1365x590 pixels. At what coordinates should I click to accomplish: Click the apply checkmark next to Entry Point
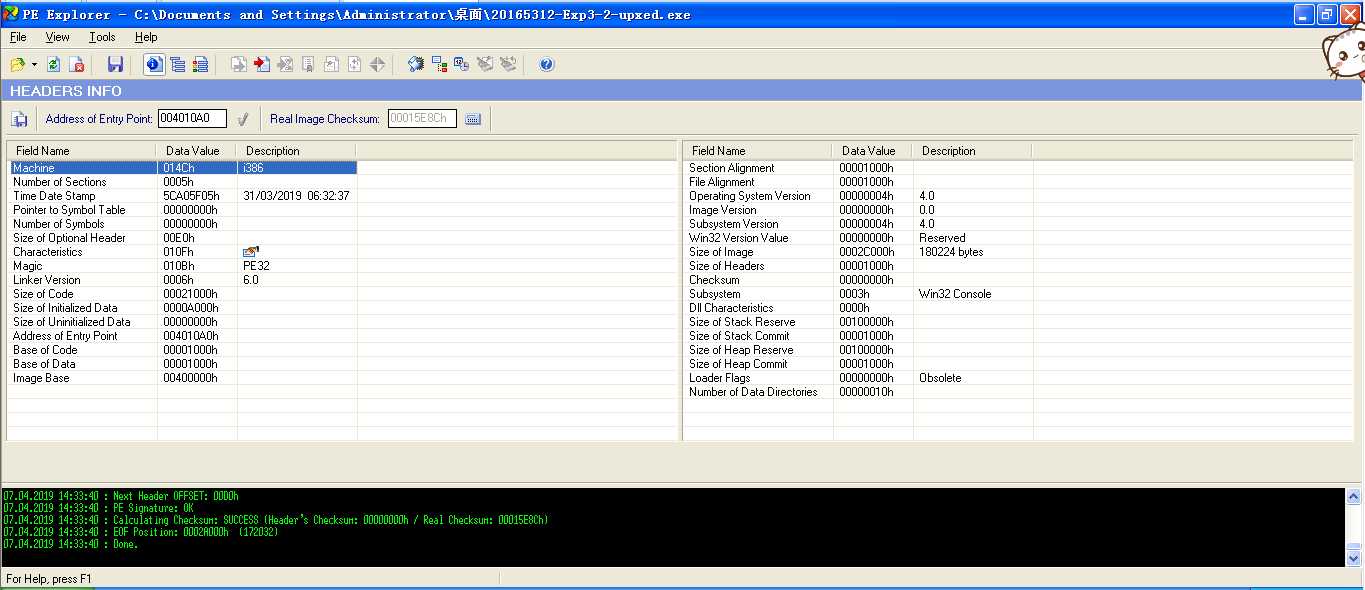243,119
